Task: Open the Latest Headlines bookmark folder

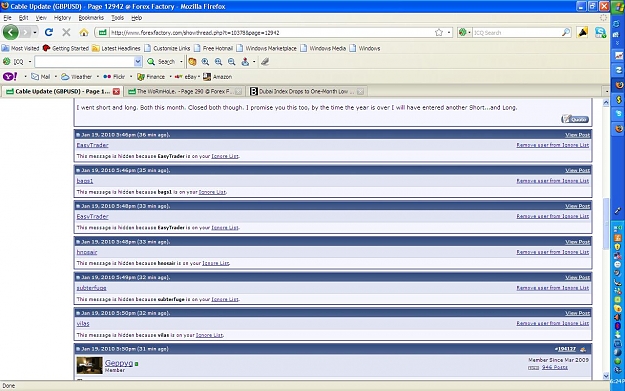Action: 116,48
